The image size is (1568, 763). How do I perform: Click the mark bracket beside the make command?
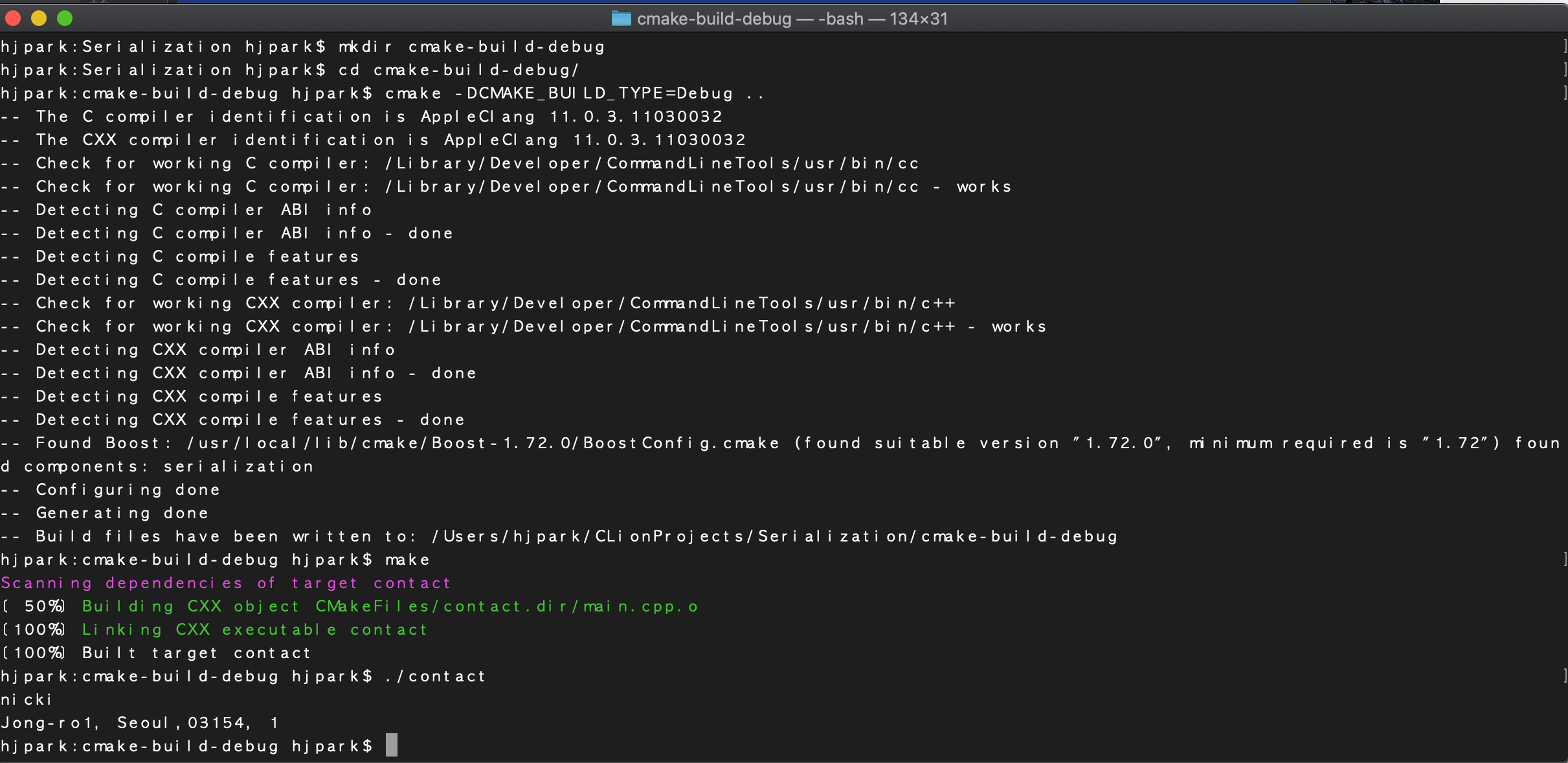tap(1564, 560)
